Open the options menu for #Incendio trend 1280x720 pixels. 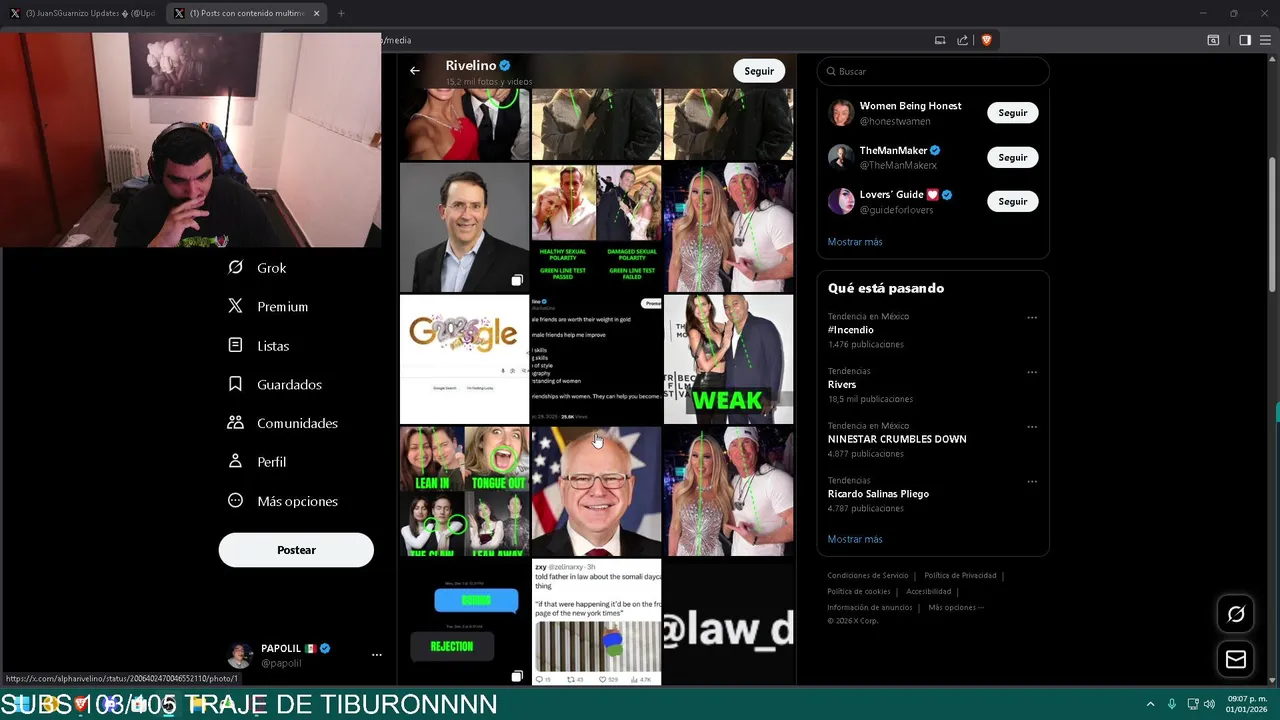point(1032,318)
